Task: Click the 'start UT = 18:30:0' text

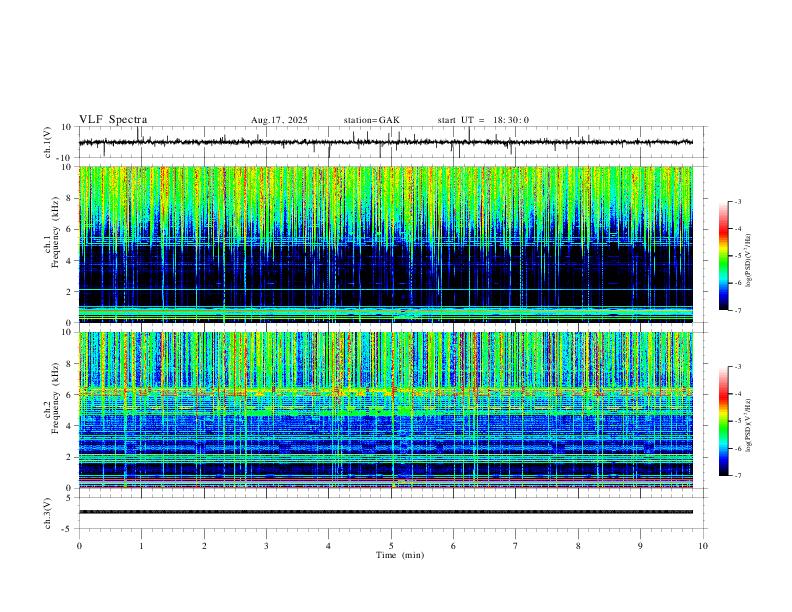Action: pyautogui.click(x=483, y=120)
